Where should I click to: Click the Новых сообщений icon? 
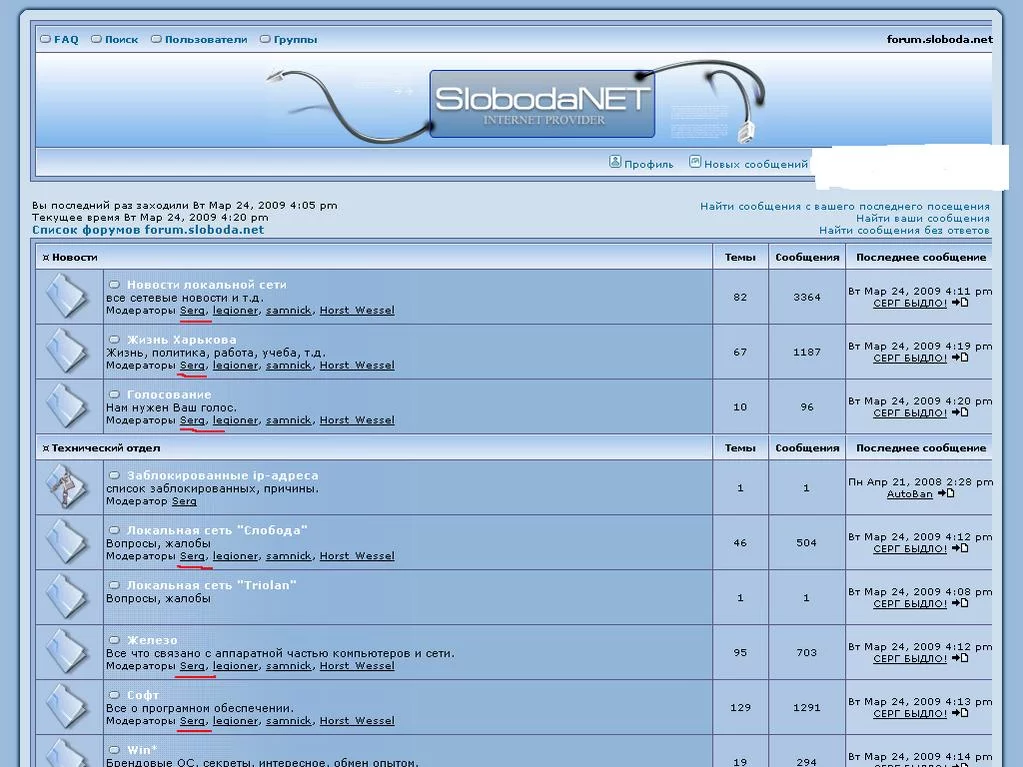[695, 162]
